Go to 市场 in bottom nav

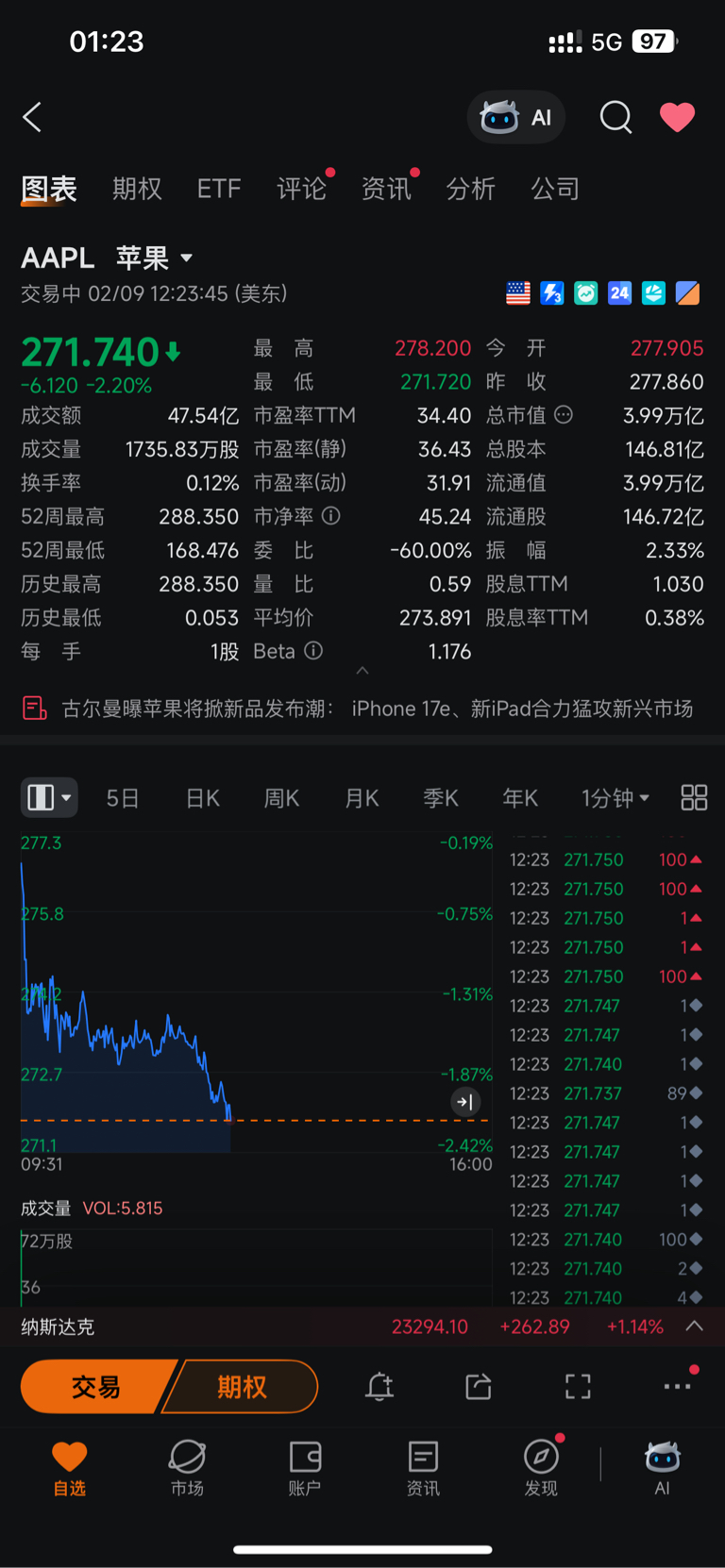187,1468
